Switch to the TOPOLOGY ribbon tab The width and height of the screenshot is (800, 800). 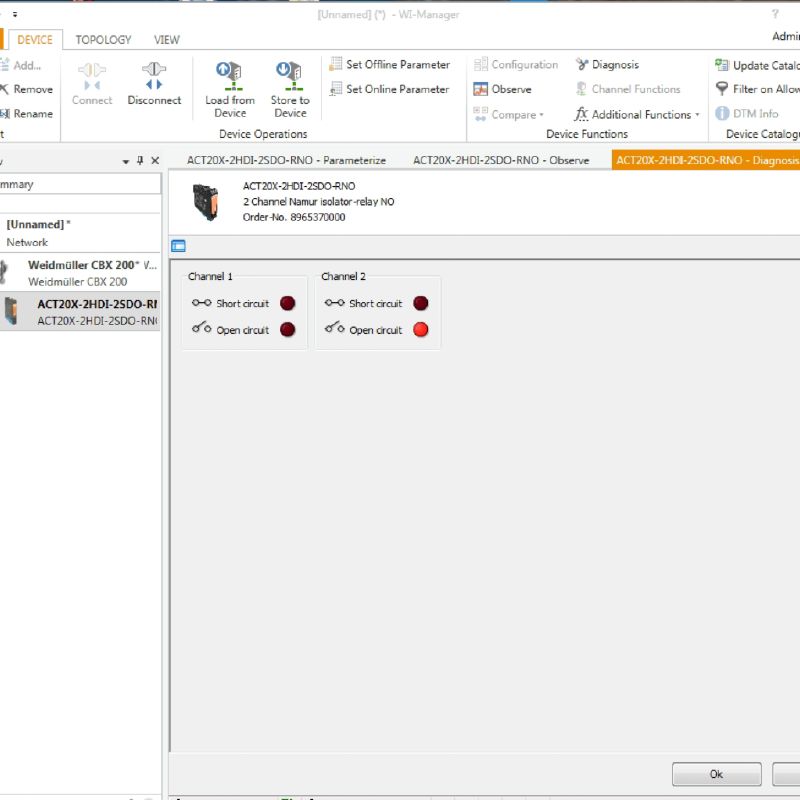coord(103,40)
